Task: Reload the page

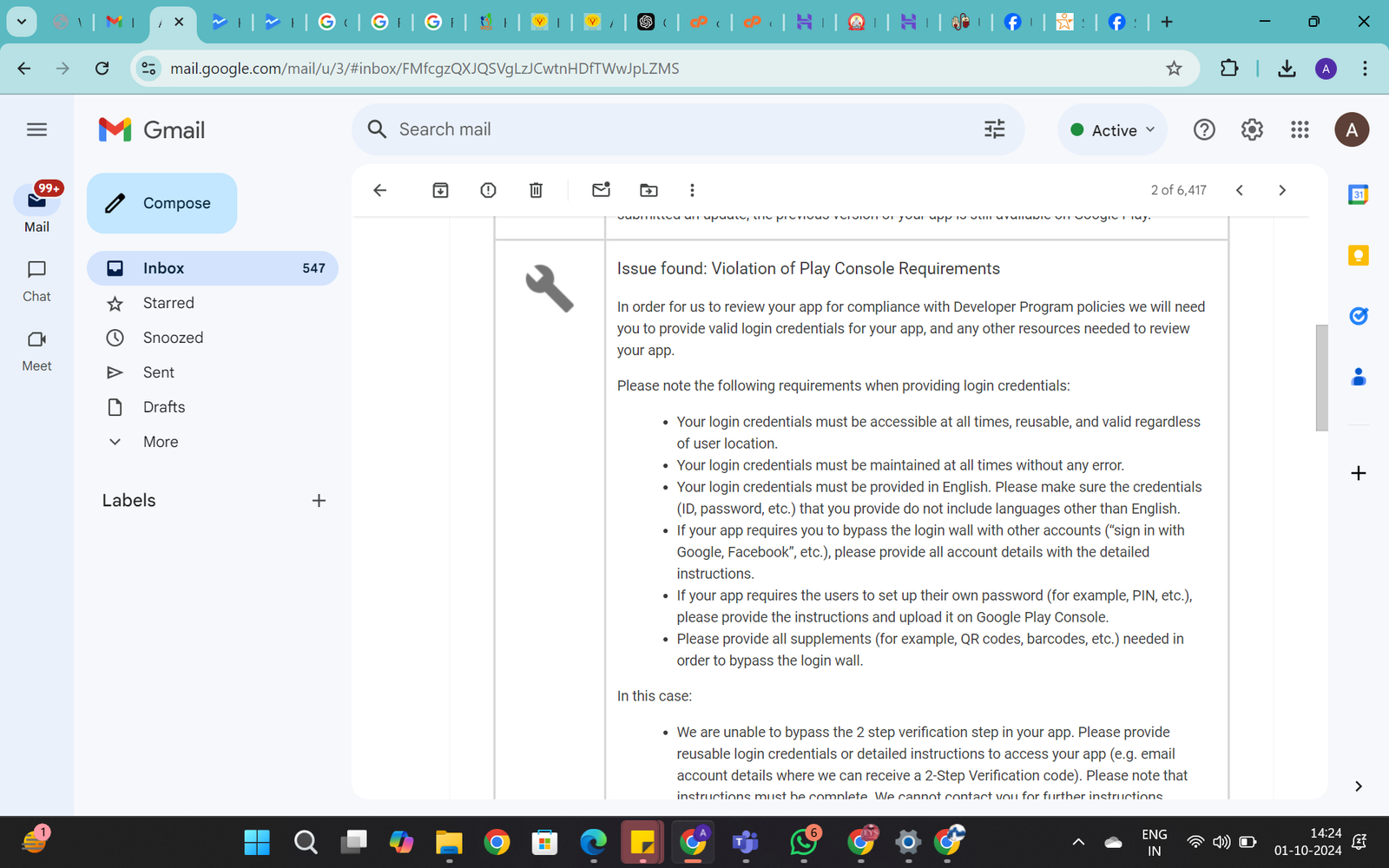Action: coord(102,69)
